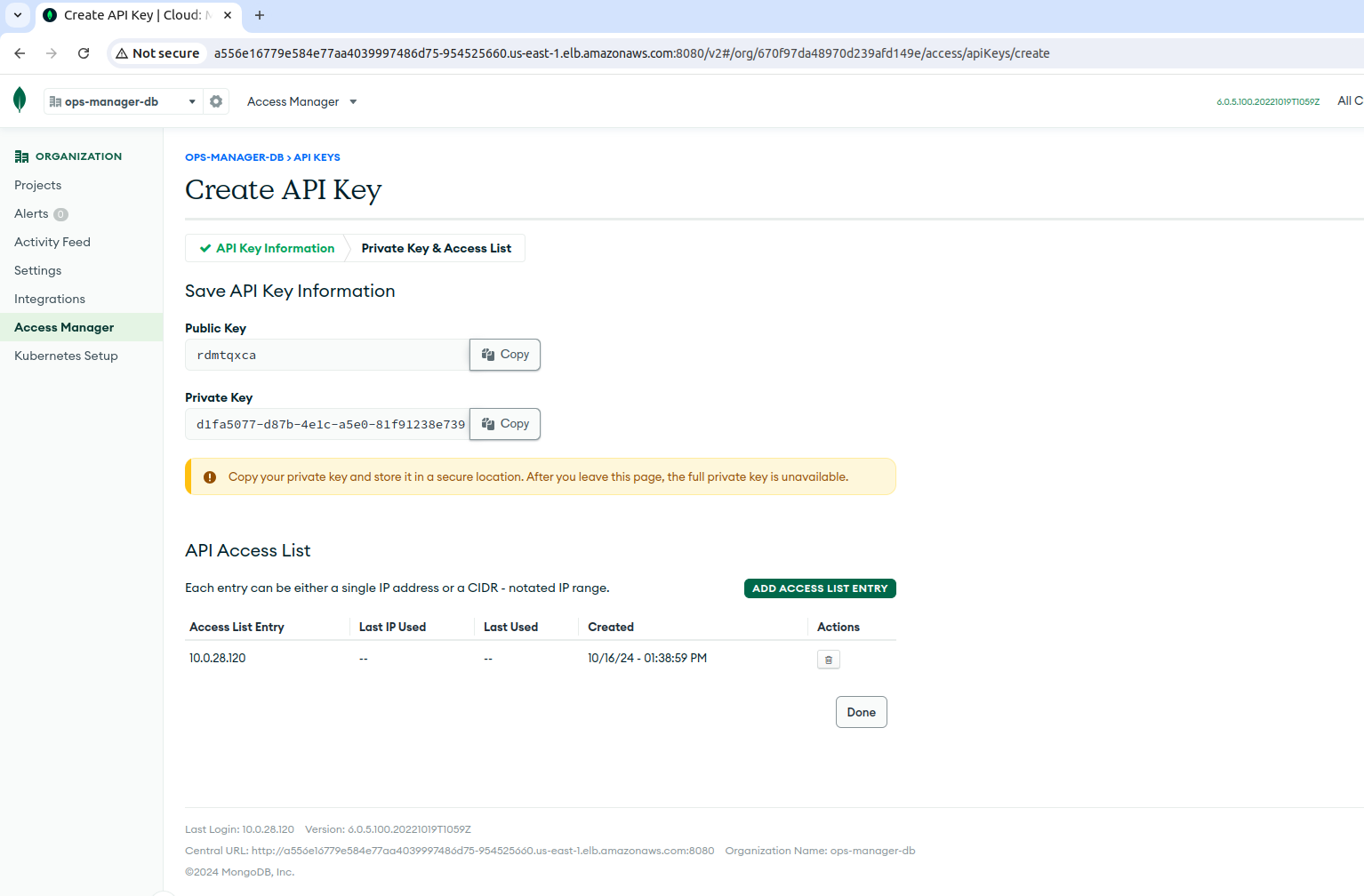The width and height of the screenshot is (1364, 896).
Task: Click the 10.0.28.120 entry cell
Action: pos(217,658)
